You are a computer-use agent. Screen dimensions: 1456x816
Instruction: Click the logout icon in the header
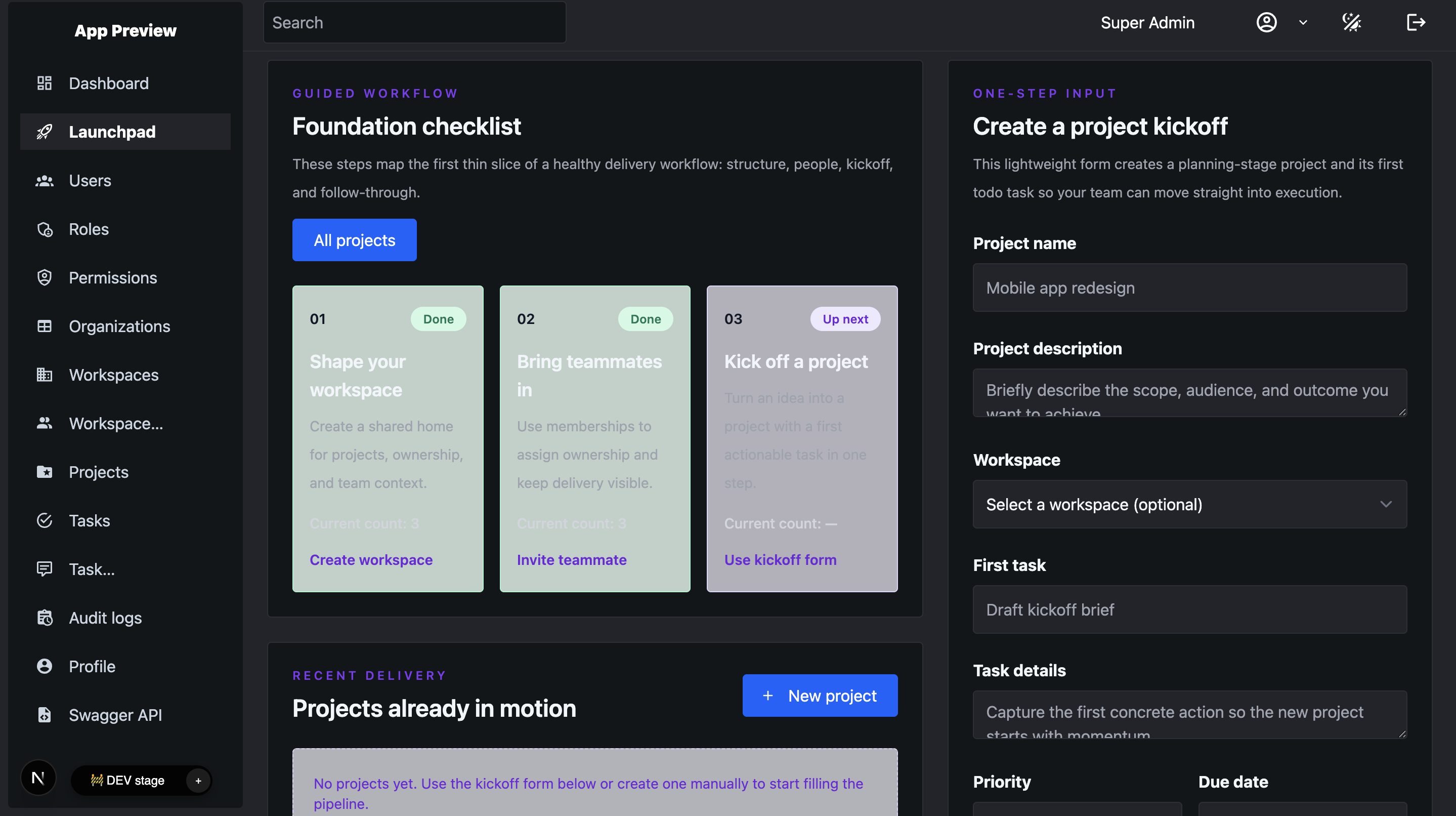coord(1416,23)
